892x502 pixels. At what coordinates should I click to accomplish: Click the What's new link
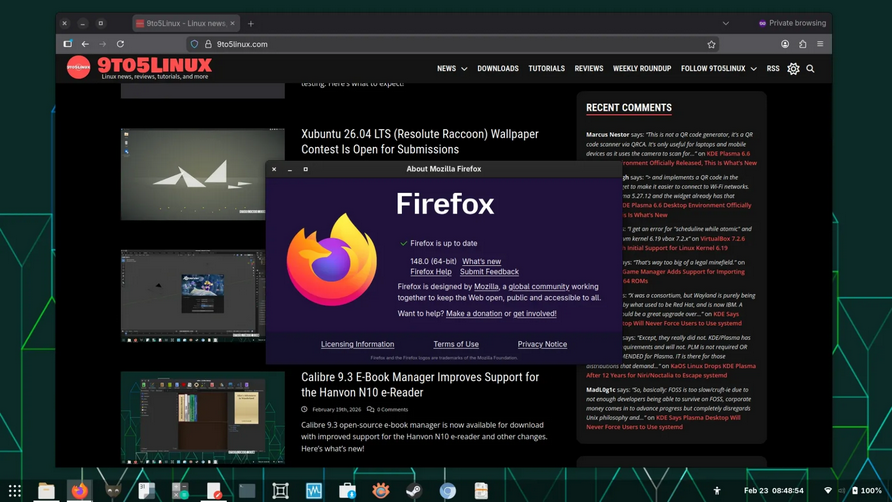click(481, 261)
